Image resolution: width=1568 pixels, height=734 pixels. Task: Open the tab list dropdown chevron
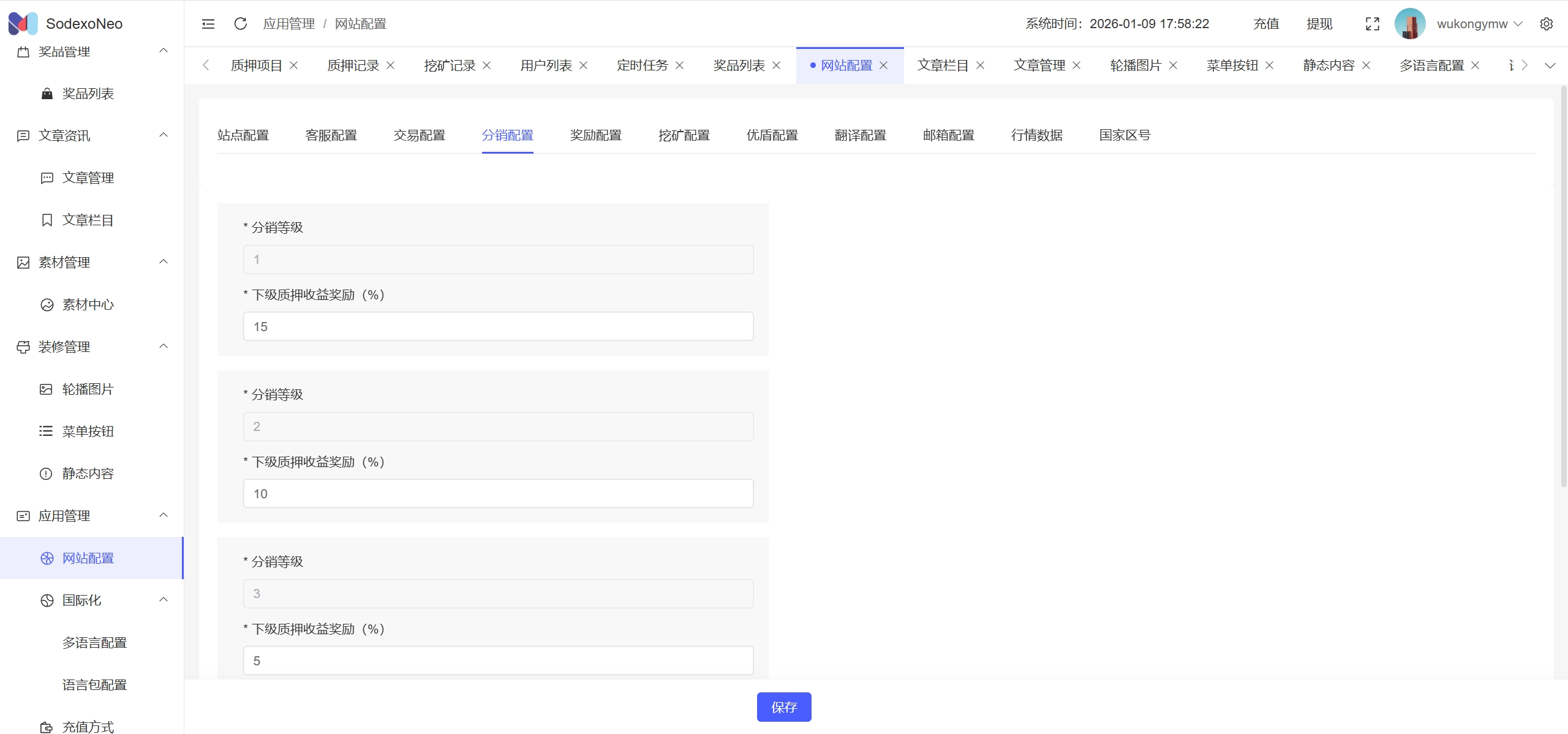tap(1550, 66)
